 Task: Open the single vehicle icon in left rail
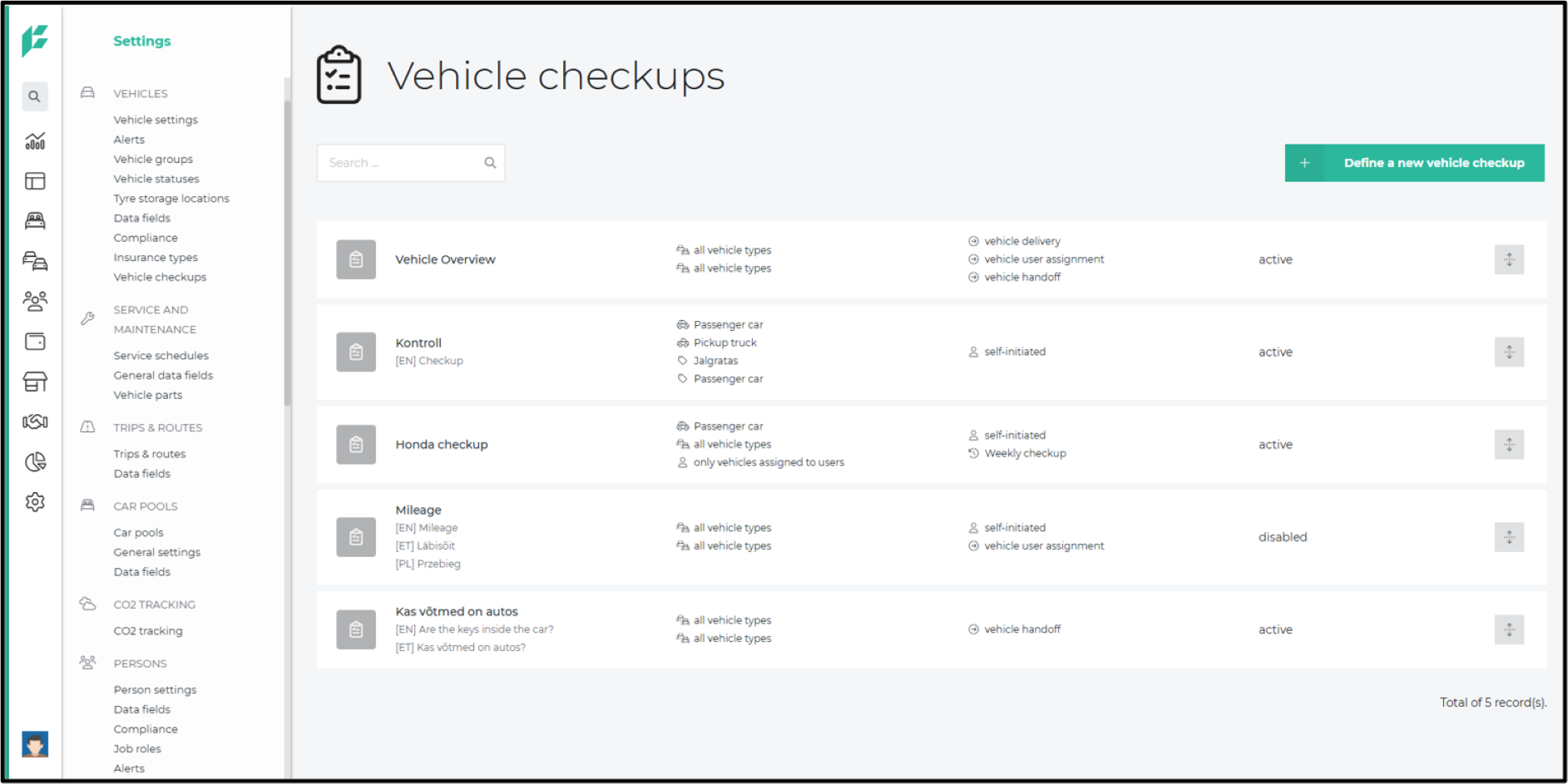35,220
